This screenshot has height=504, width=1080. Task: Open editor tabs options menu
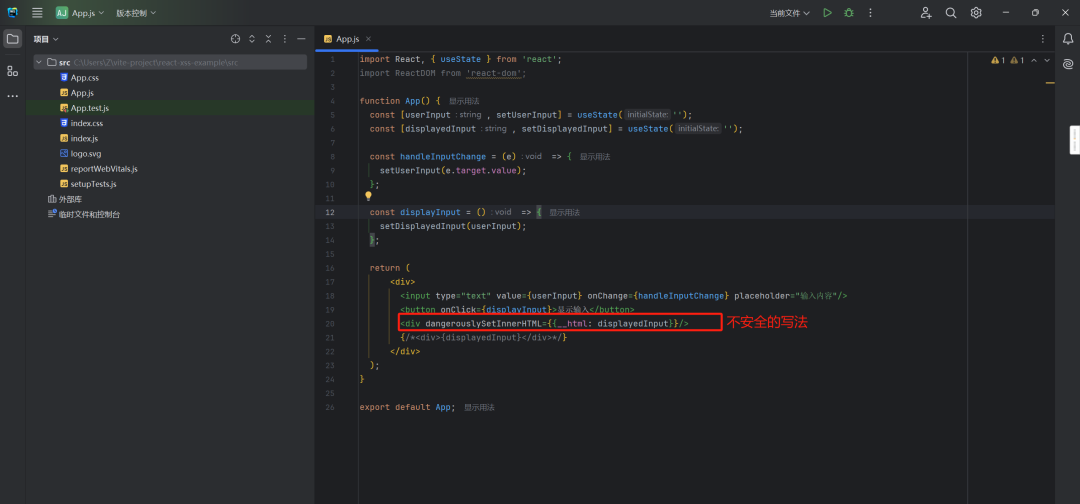pyautogui.click(x=1042, y=39)
